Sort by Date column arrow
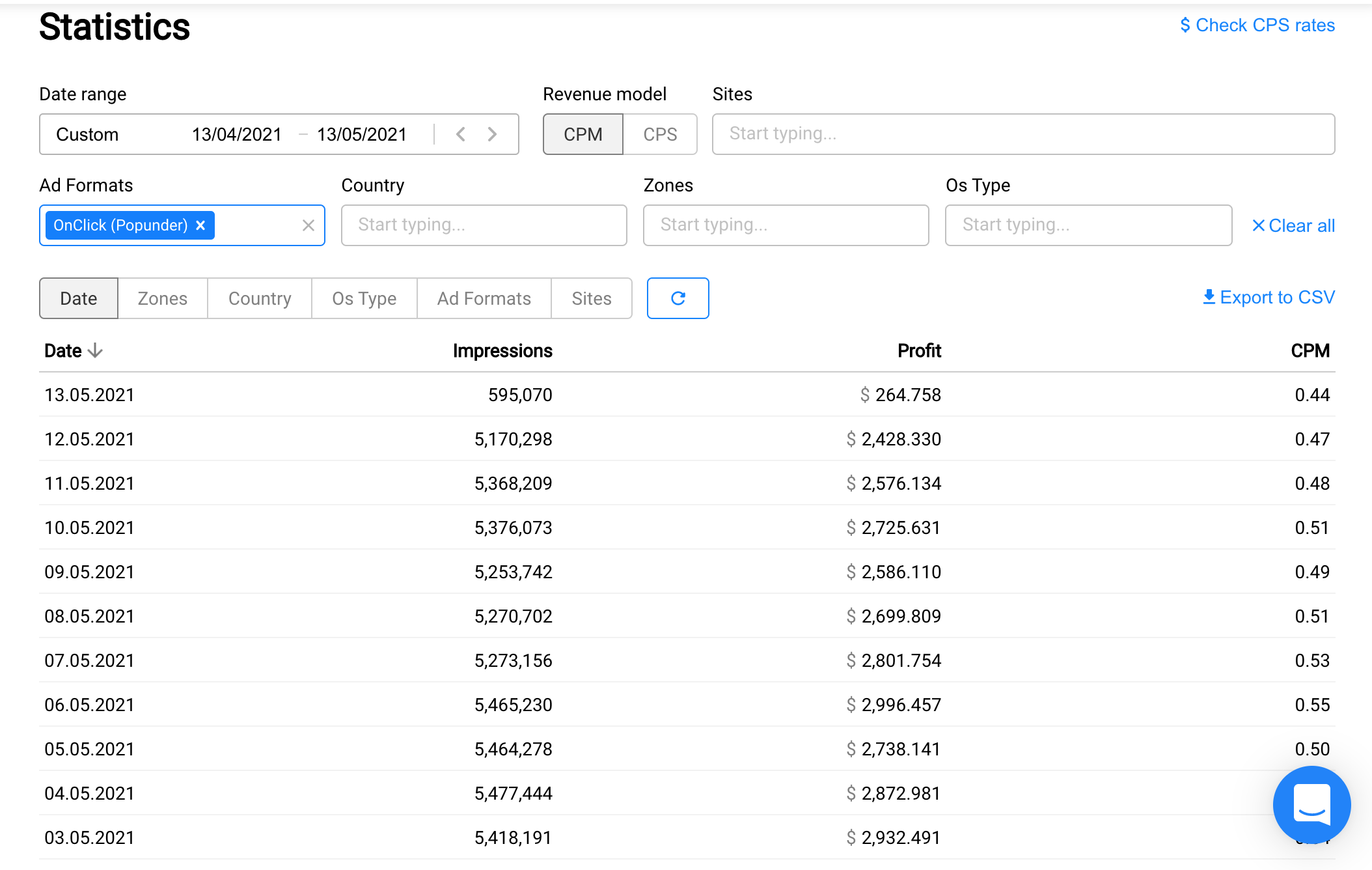 [x=95, y=351]
